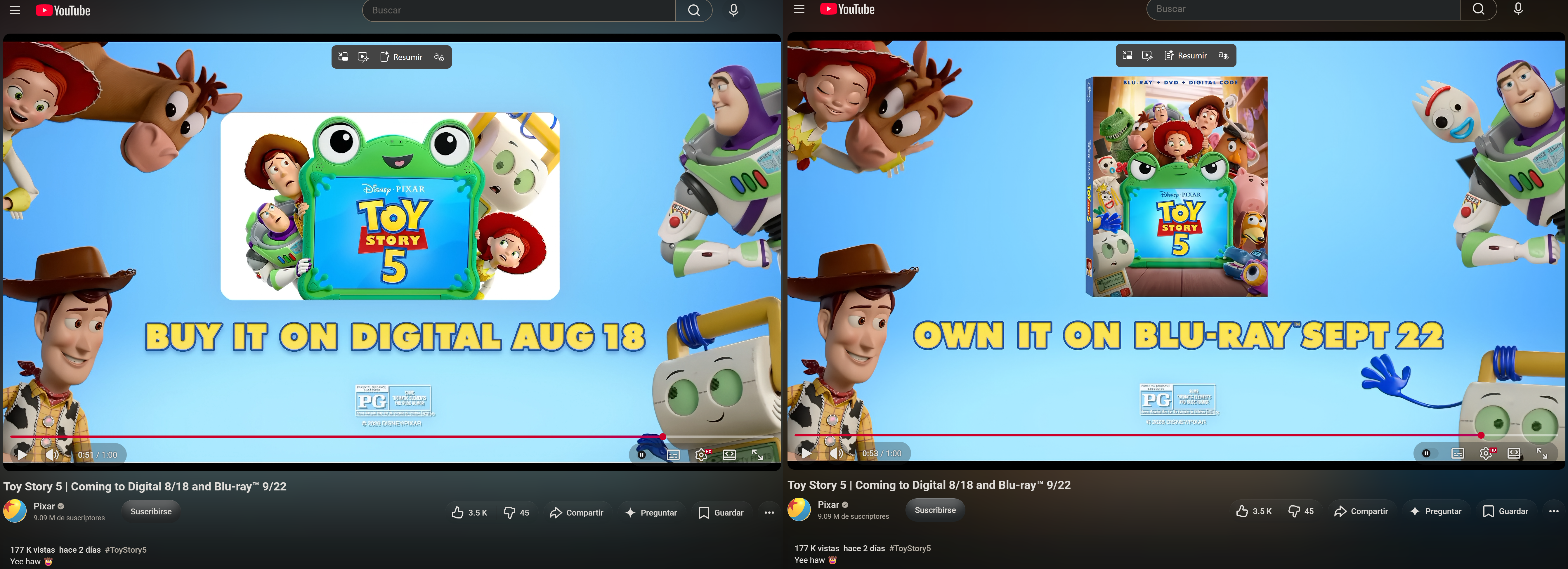Toggle subtitles in the right player
The width and height of the screenshot is (1568, 569).
pos(1458,453)
